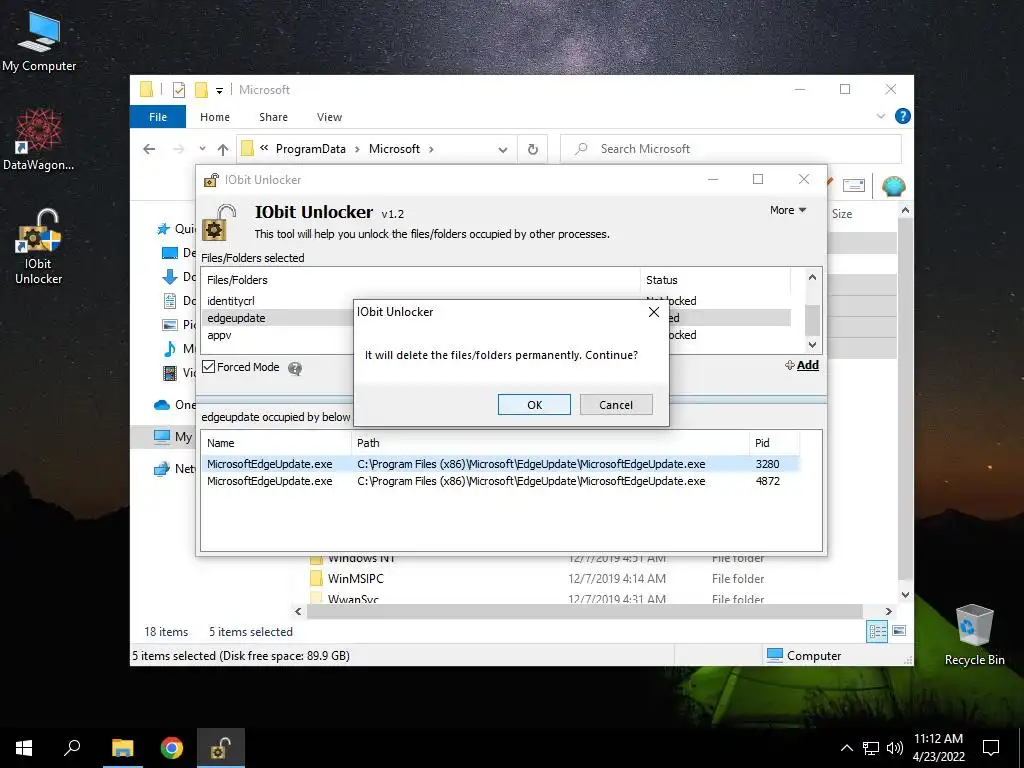Viewport: 1024px width, 768px height.
Task: Close the delete confirmation dialog
Action: 654,312
